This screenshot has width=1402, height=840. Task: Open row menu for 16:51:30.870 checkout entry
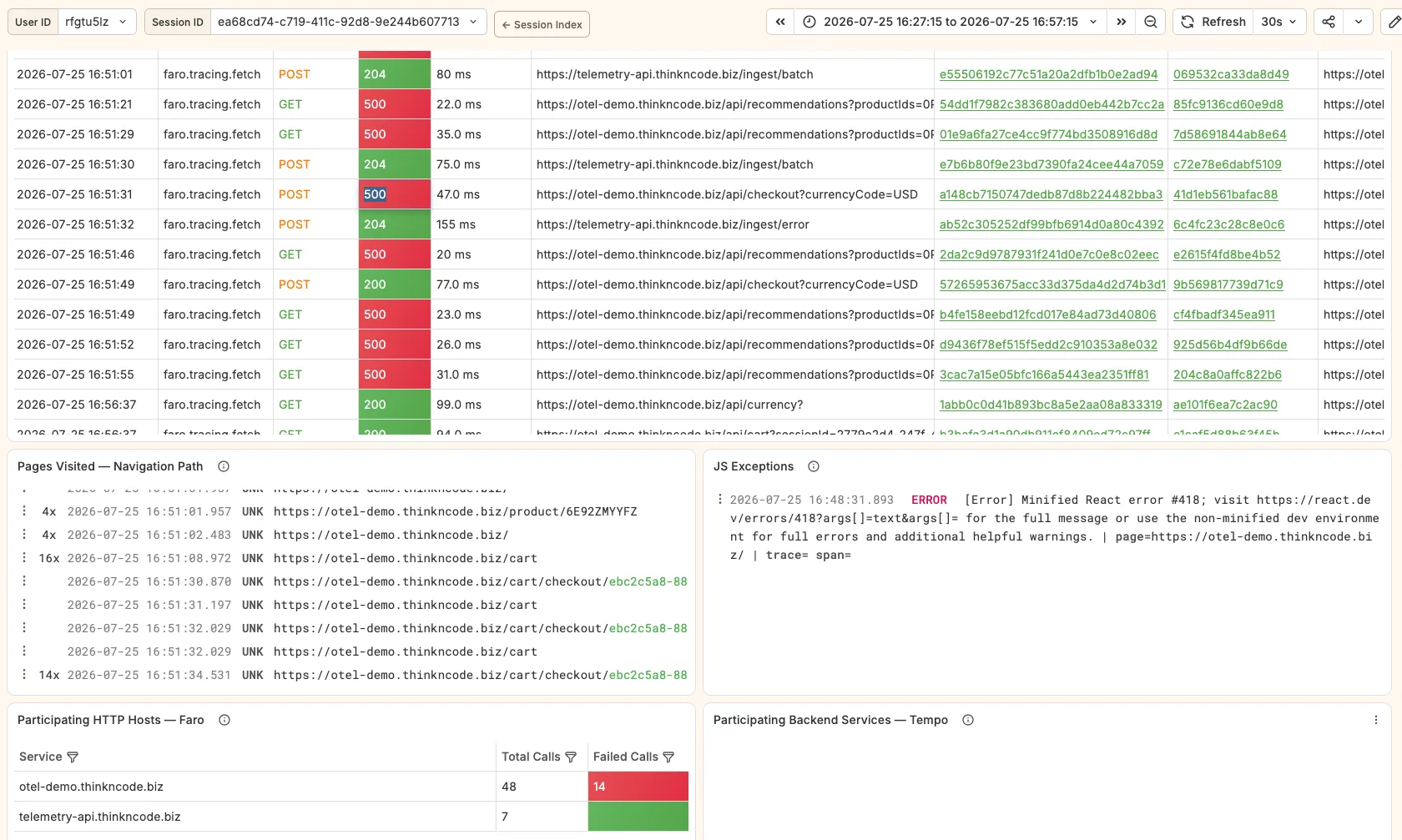24,581
